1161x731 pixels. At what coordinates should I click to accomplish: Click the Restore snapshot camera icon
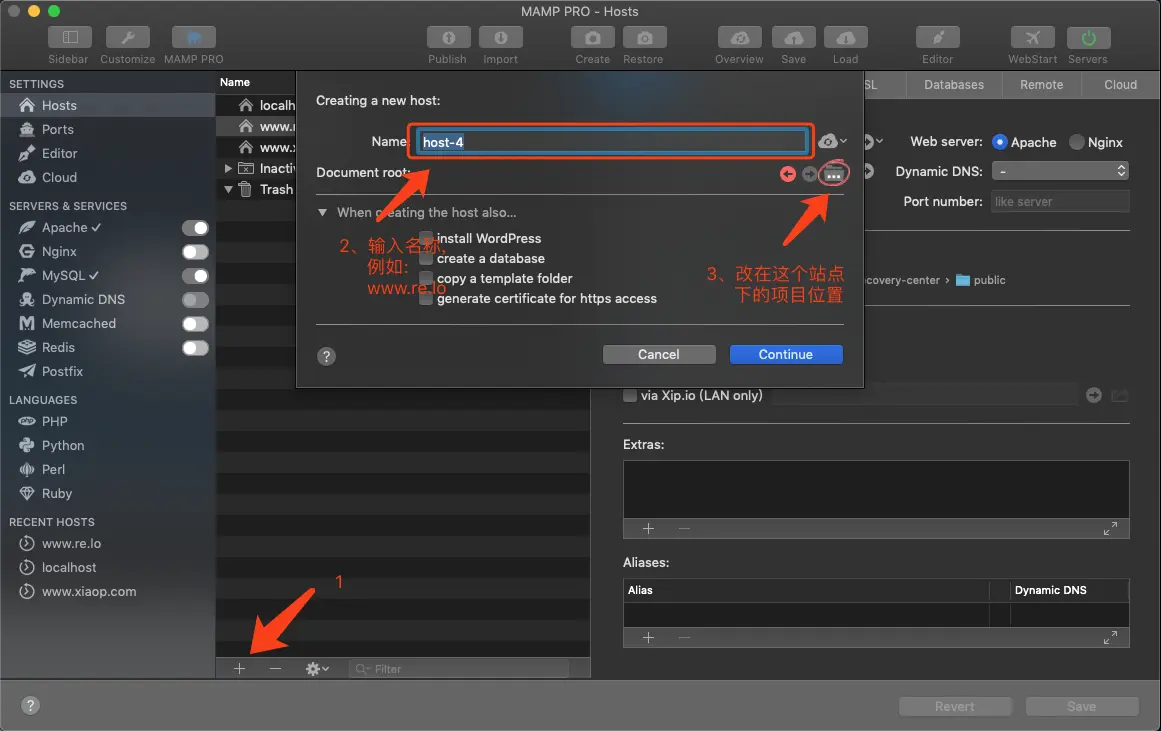(x=644, y=37)
